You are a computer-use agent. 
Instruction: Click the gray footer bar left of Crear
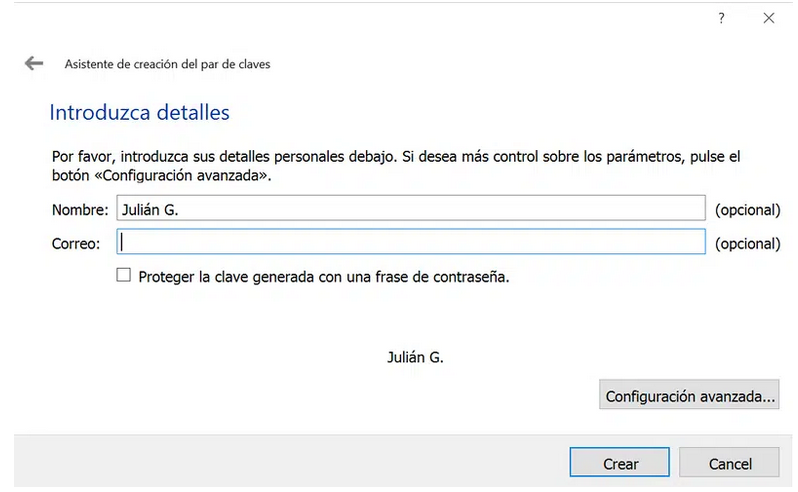(290, 462)
